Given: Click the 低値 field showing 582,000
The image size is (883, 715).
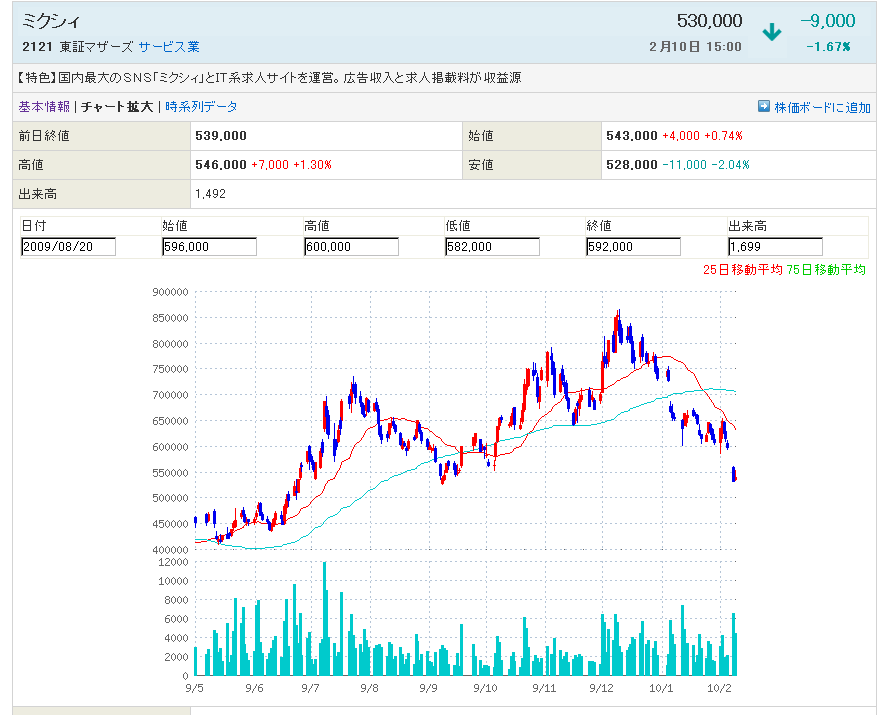Looking at the screenshot, I should (x=492, y=247).
